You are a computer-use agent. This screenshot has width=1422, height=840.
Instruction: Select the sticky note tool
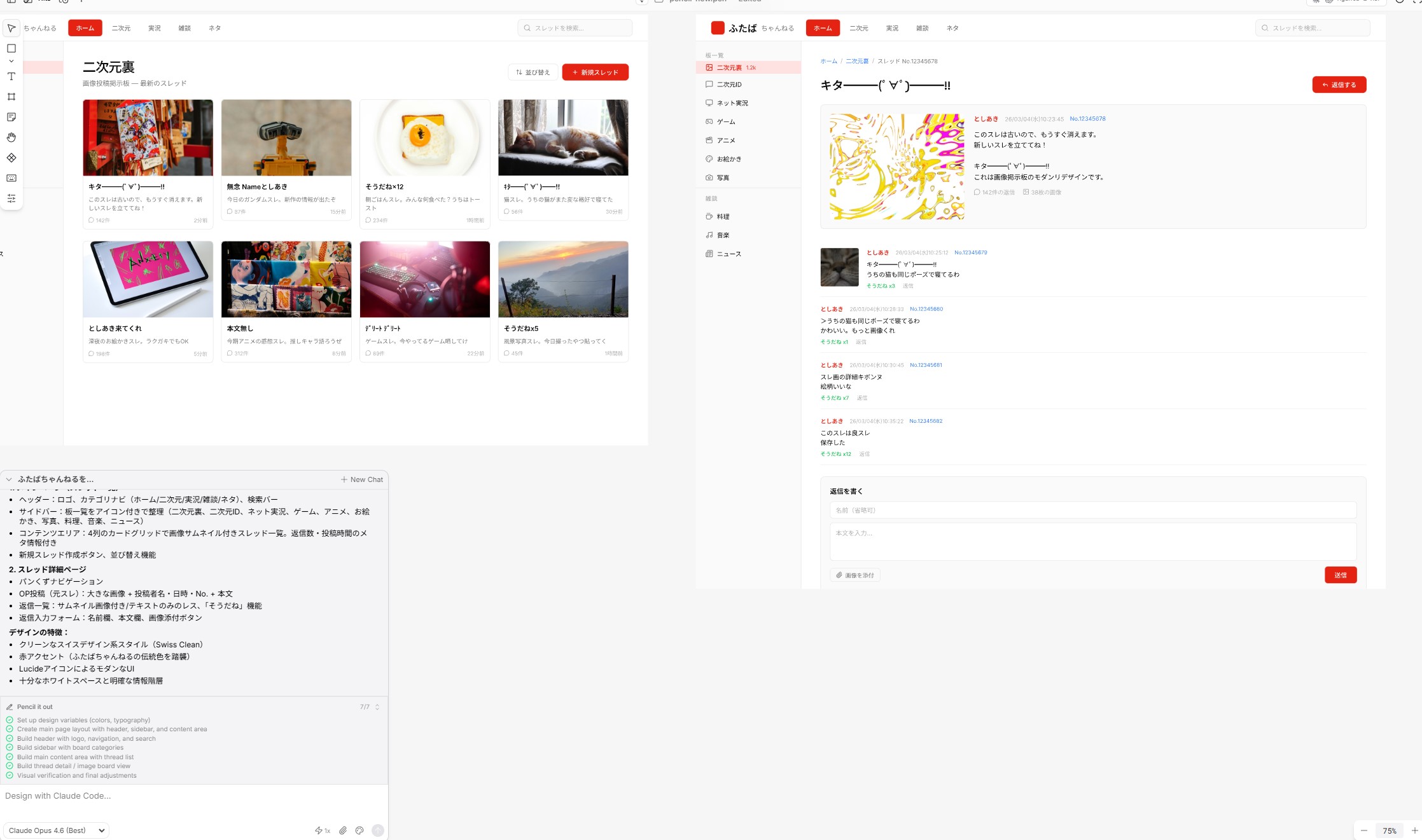point(11,117)
